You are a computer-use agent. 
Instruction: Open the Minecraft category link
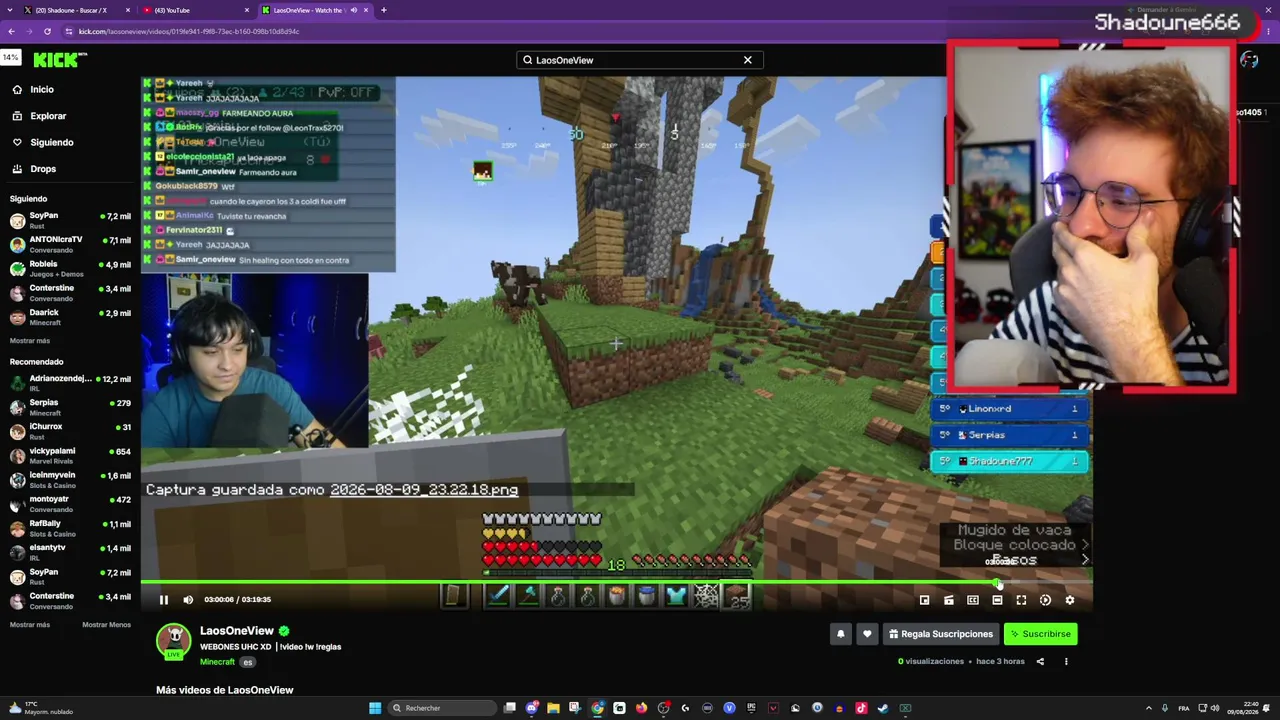pos(217,662)
